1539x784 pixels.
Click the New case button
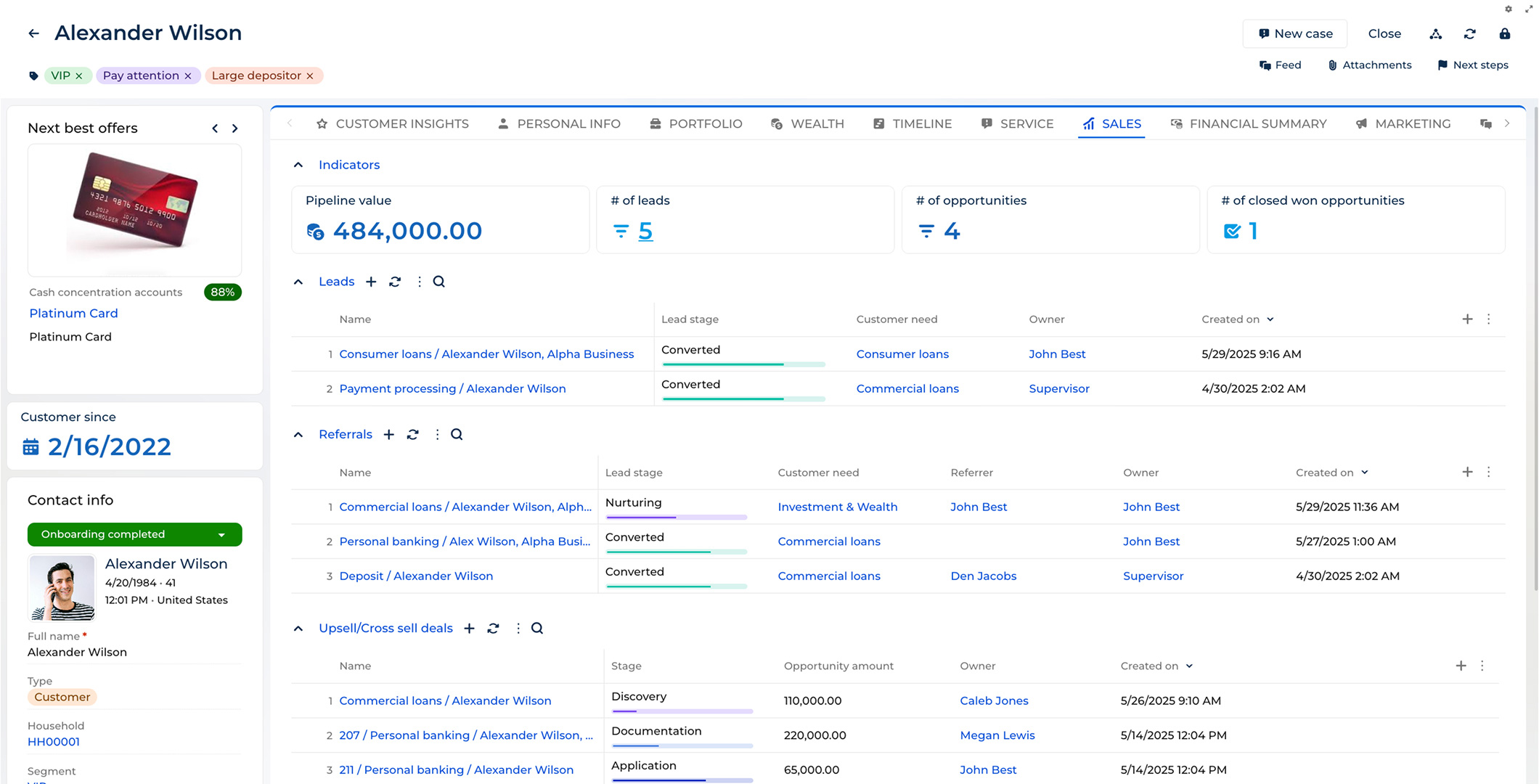(1294, 33)
